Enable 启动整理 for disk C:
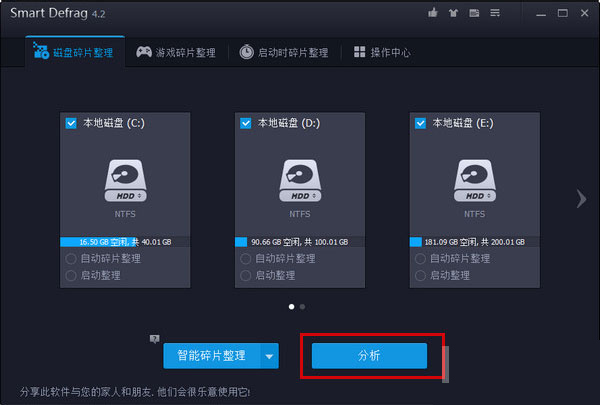The height and width of the screenshot is (405, 600). click(x=71, y=276)
